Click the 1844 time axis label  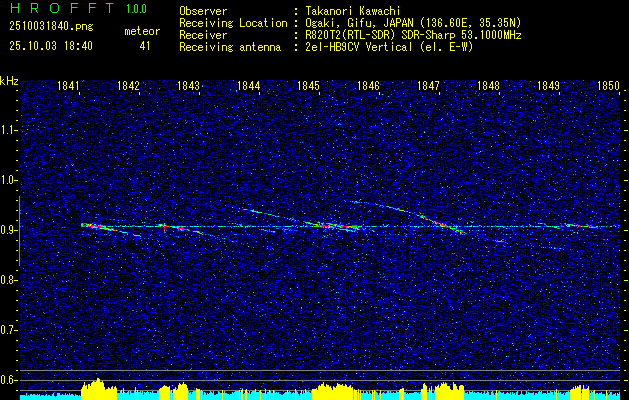[249, 86]
